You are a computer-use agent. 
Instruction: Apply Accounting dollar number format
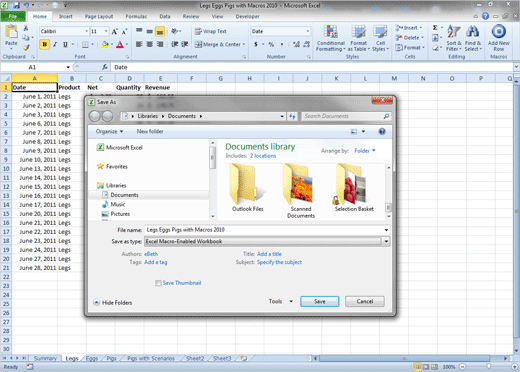[x=256, y=44]
